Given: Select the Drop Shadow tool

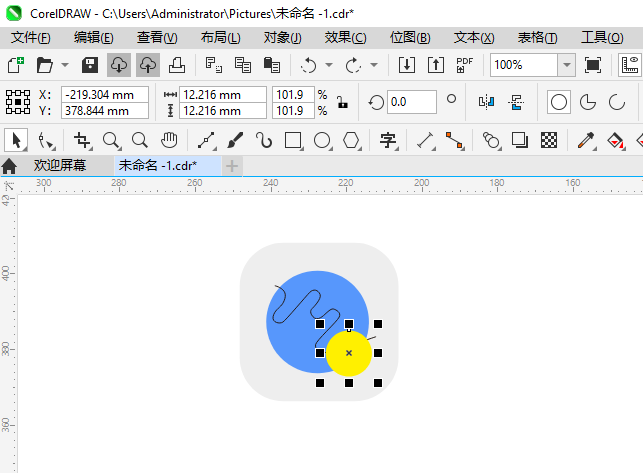Looking at the screenshot, I should (520, 140).
